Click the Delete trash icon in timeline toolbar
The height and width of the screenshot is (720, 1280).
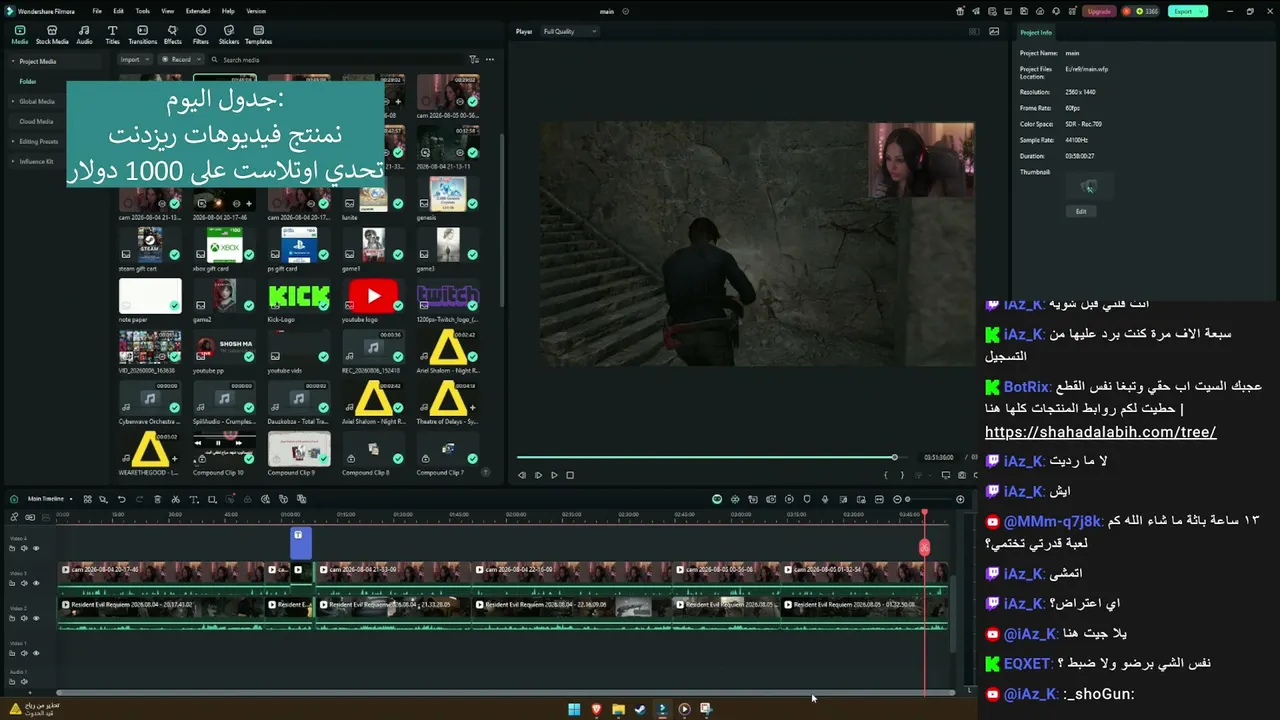pyautogui.click(x=157, y=499)
